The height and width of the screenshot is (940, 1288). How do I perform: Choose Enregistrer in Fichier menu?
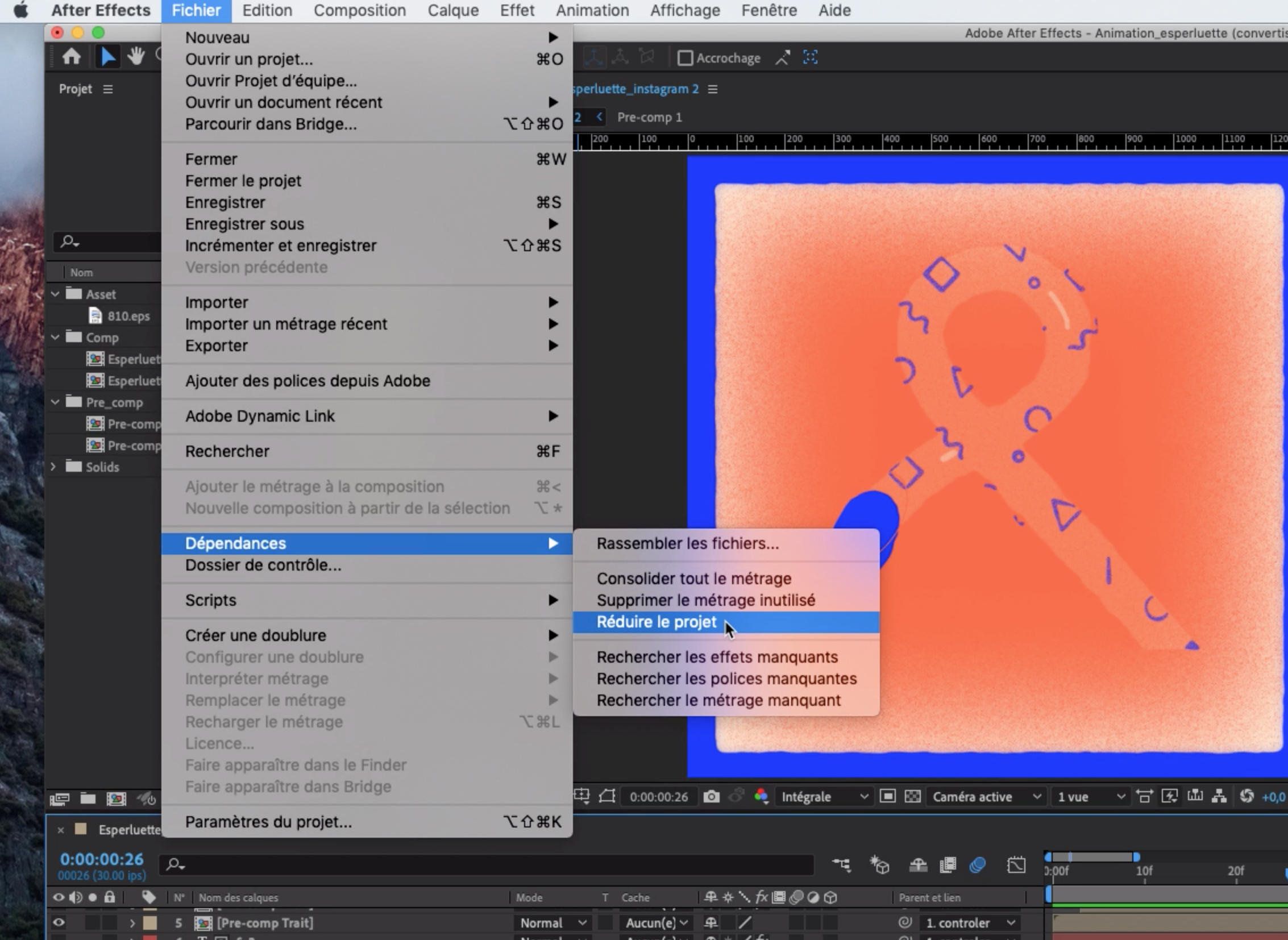pos(367,202)
